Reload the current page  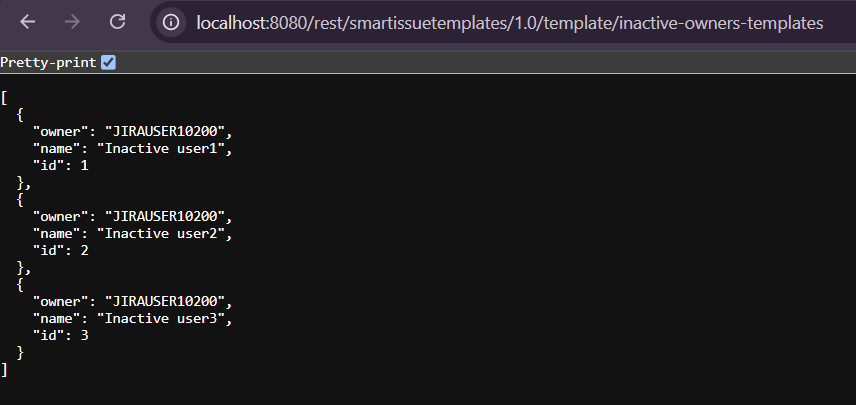coord(117,22)
